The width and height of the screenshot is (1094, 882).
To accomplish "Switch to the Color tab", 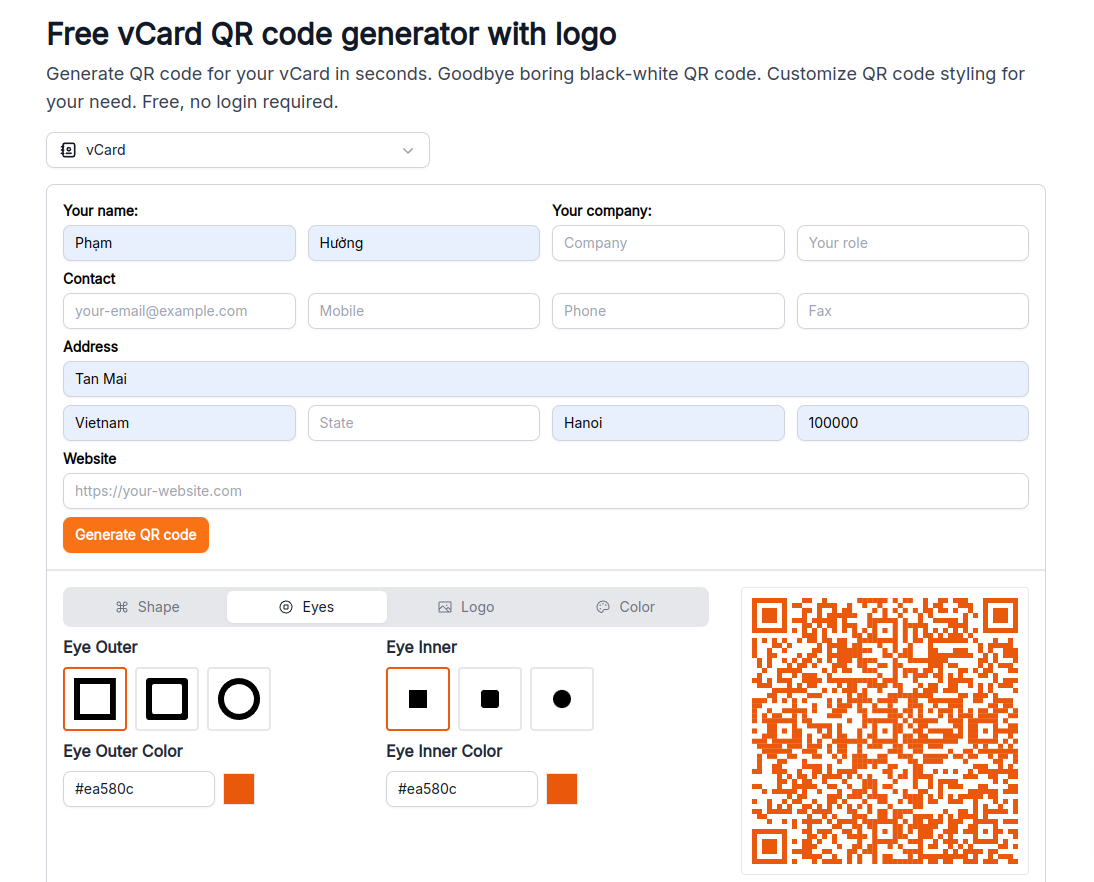I will [626, 607].
